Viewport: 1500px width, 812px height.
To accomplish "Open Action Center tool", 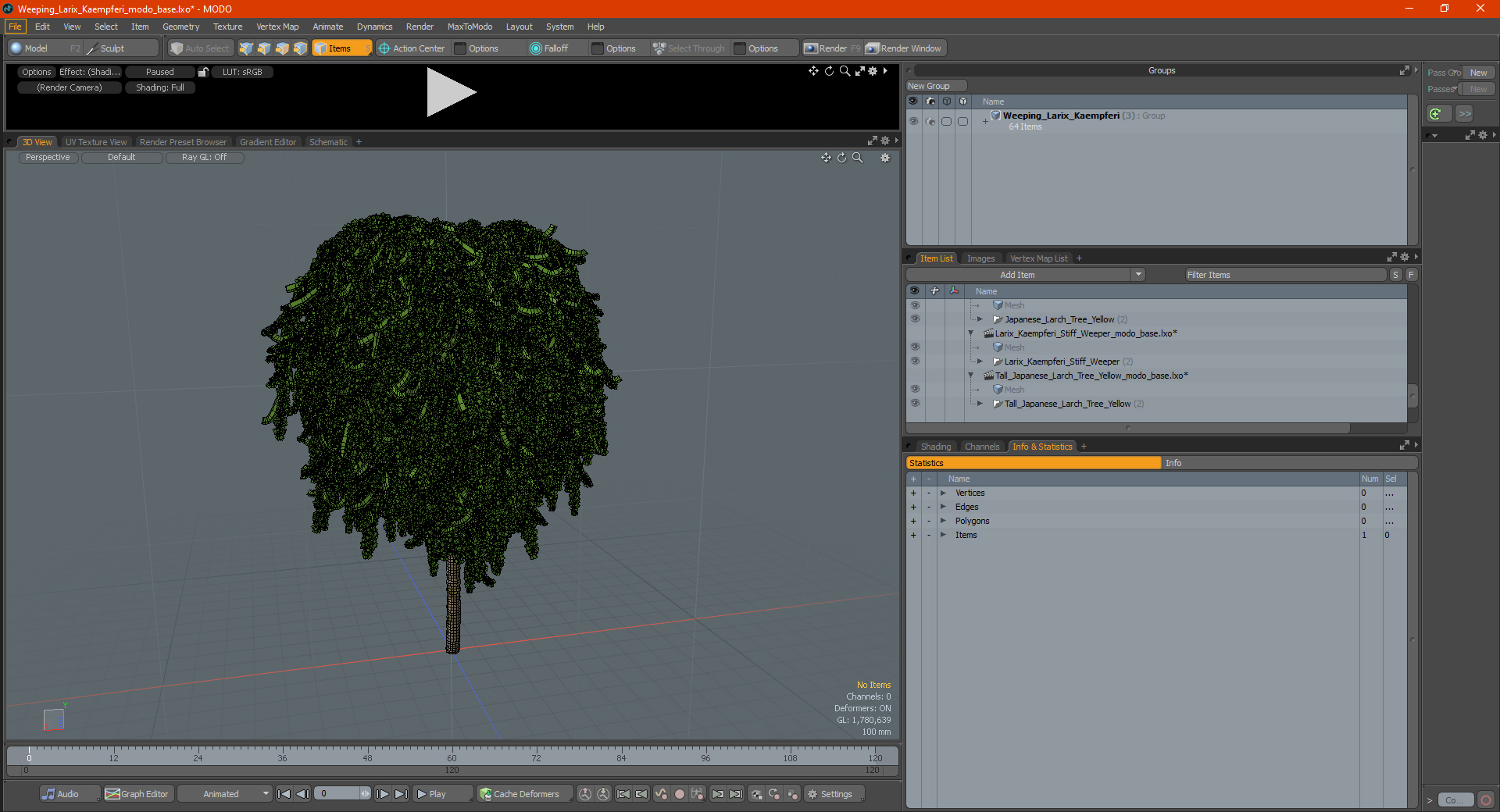I will (412, 48).
